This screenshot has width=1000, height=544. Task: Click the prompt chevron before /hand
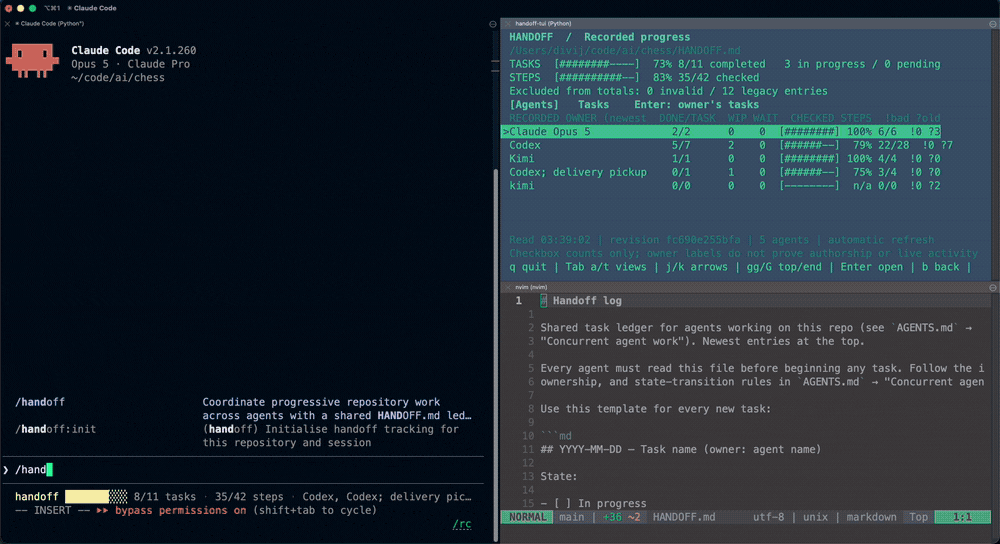[6, 470]
